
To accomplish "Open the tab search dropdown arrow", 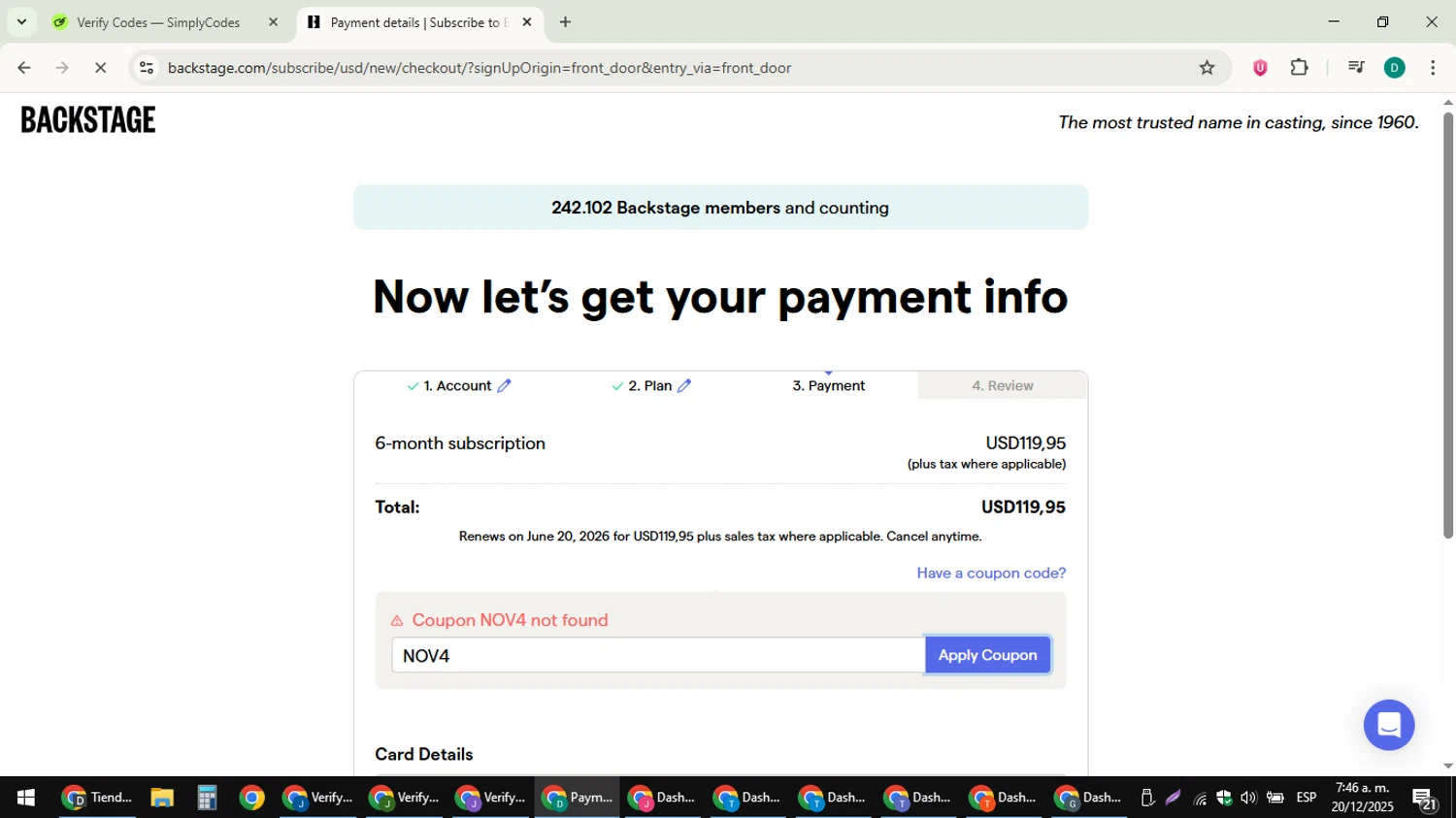I will pyautogui.click(x=21, y=21).
